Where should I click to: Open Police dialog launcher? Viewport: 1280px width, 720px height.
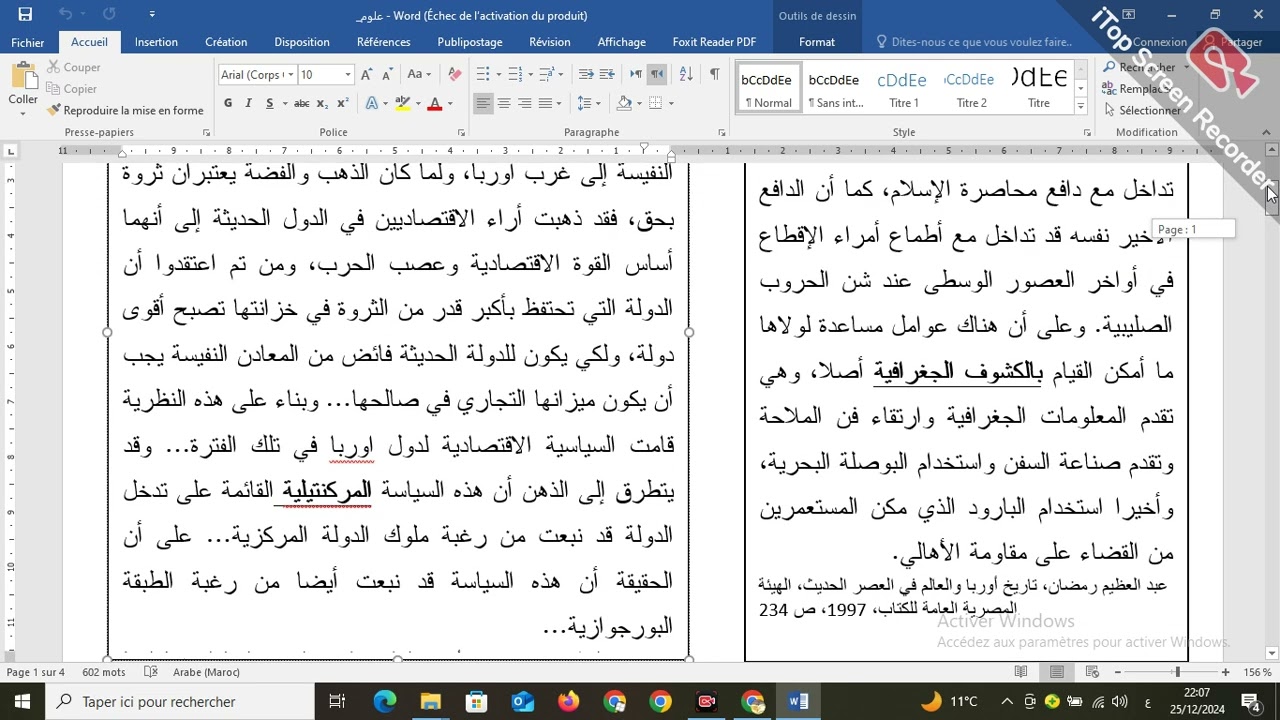pyautogui.click(x=460, y=132)
